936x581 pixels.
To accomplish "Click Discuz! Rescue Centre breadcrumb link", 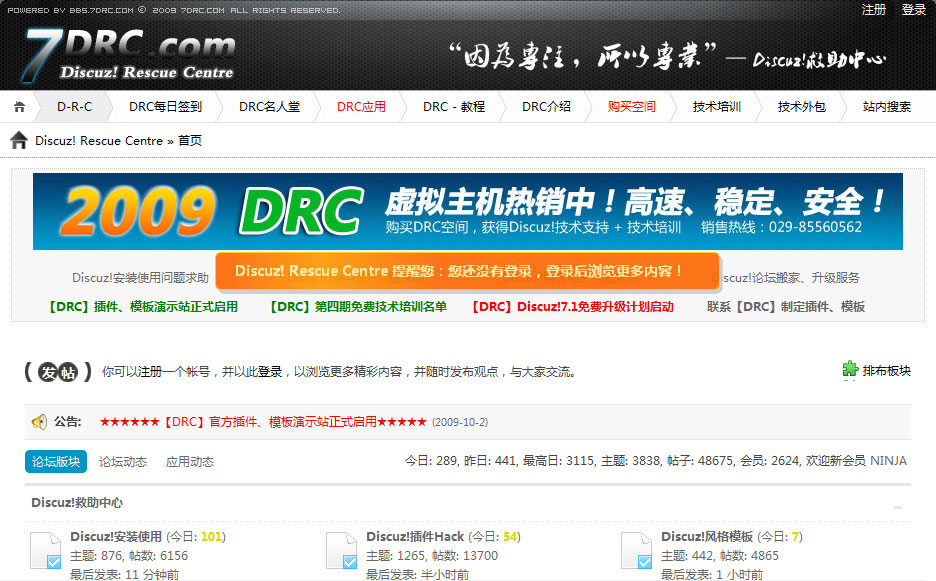I will [99, 141].
